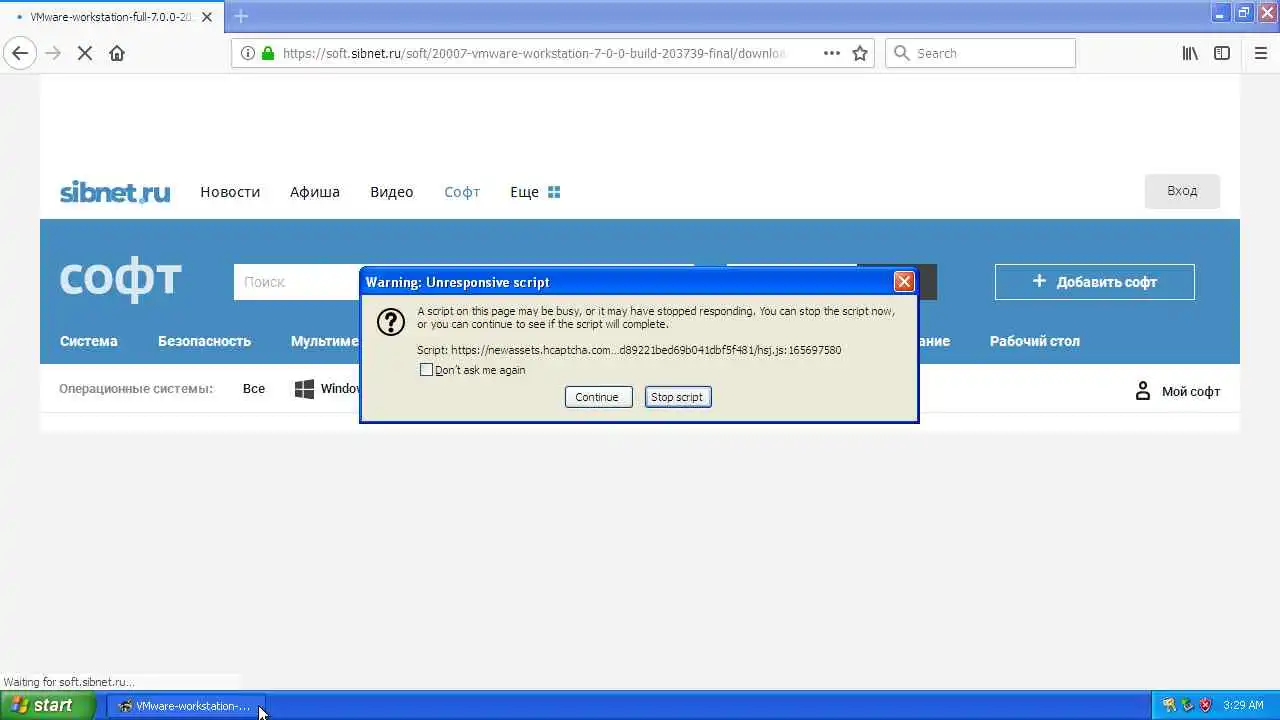Click the VMware-workstation taskbar item
The height and width of the screenshot is (720, 1280).
(x=185, y=706)
